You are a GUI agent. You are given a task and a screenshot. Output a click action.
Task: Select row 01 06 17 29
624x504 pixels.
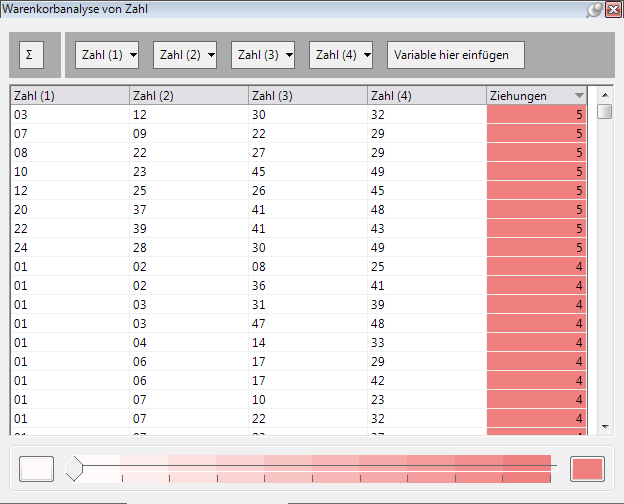click(x=298, y=362)
